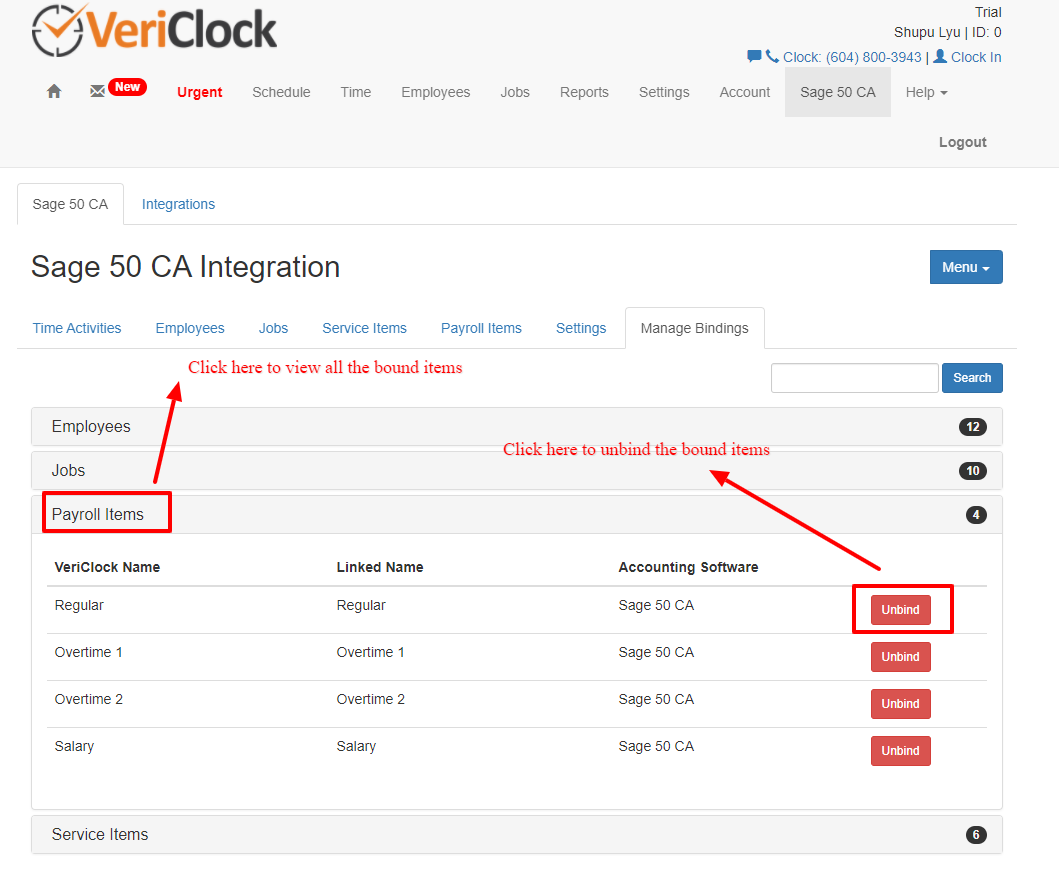Viewport: 1059px width, 878px height.
Task: Click the Search button
Action: (x=972, y=378)
